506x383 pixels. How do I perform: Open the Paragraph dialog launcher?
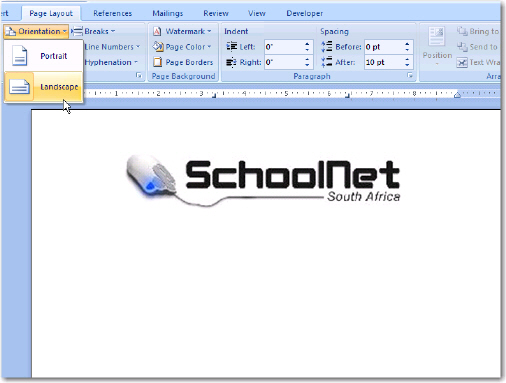(410, 76)
